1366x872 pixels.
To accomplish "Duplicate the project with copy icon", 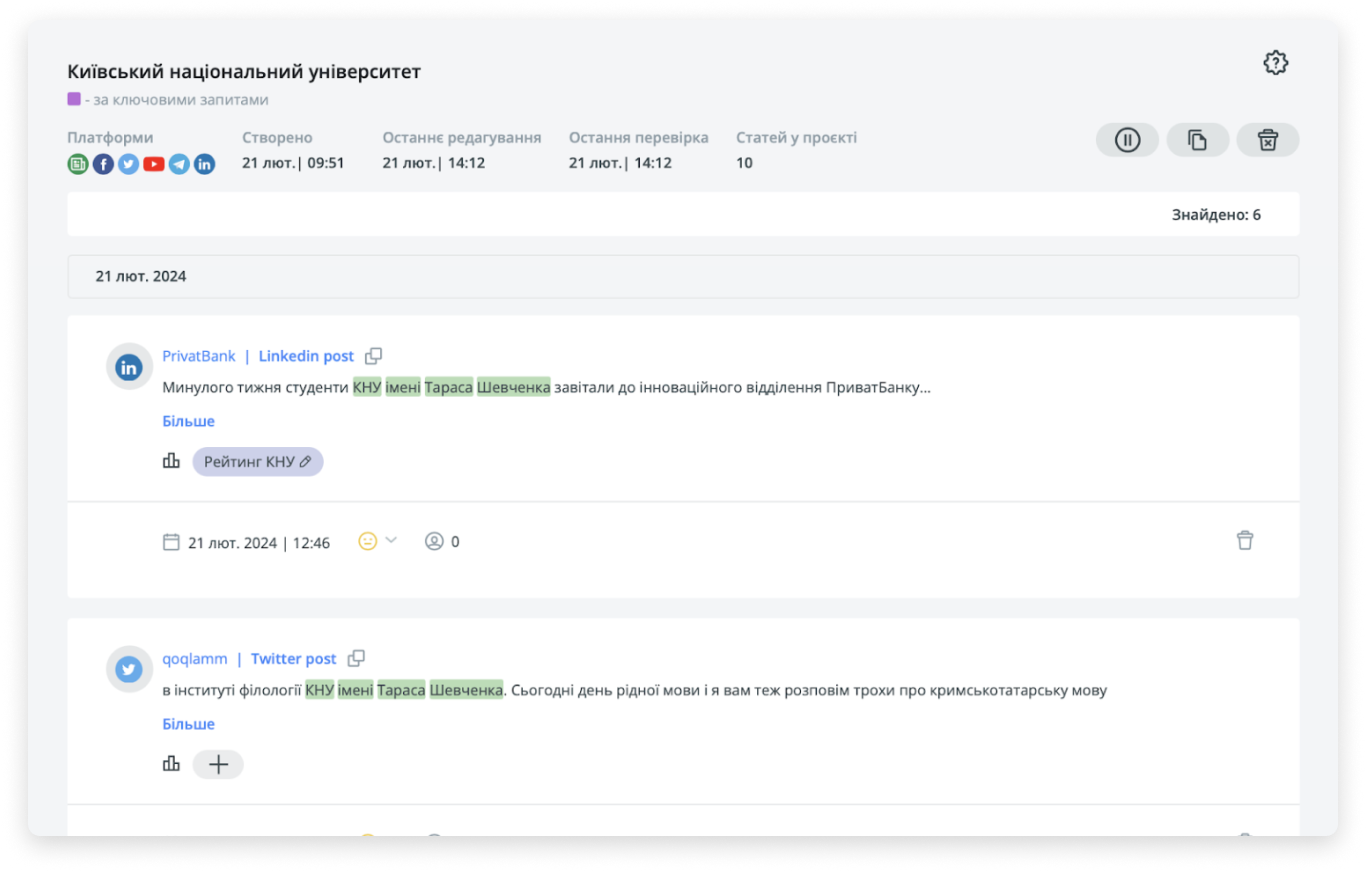I will tap(1197, 140).
